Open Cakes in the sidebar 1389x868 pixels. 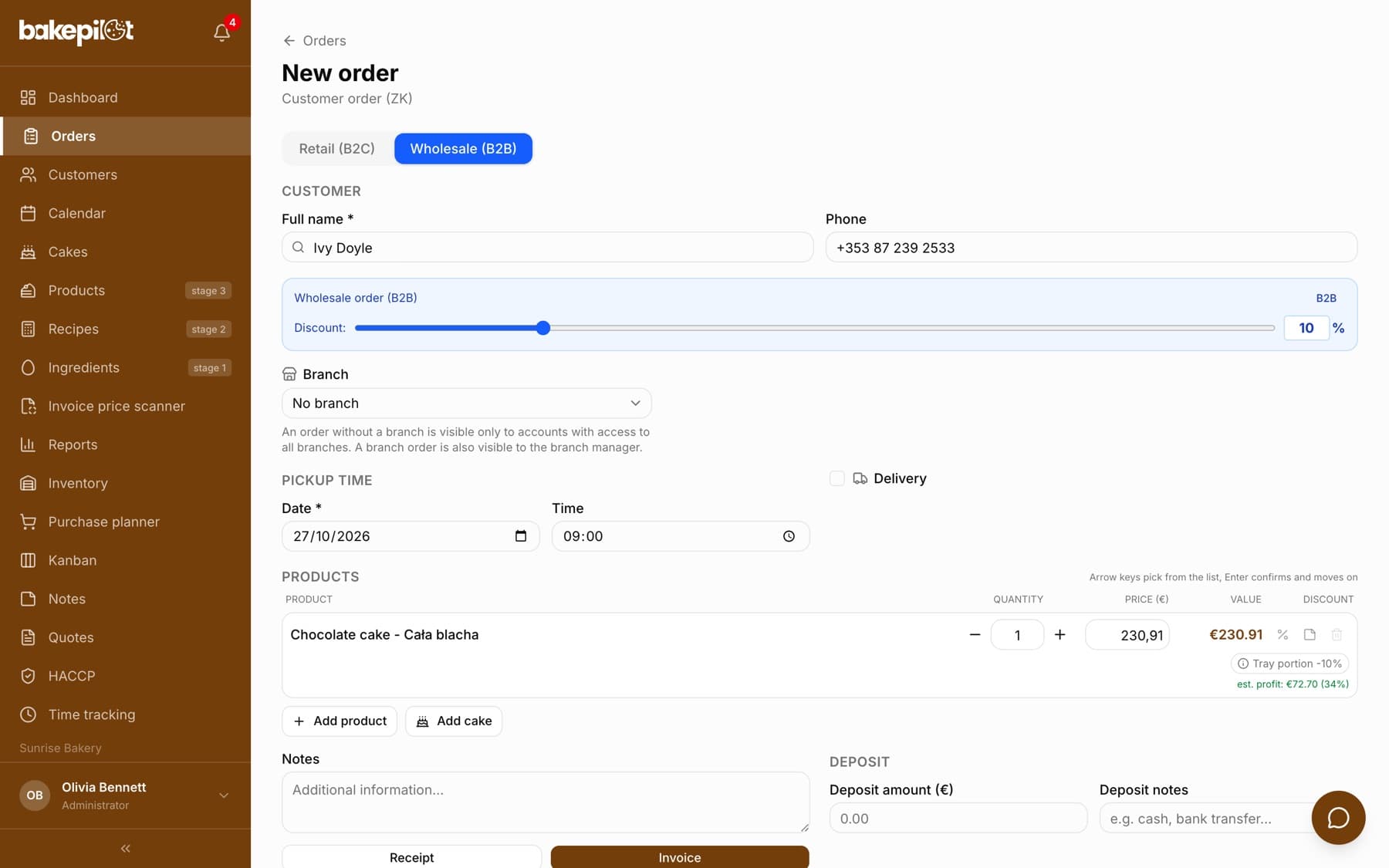pyautogui.click(x=125, y=252)
